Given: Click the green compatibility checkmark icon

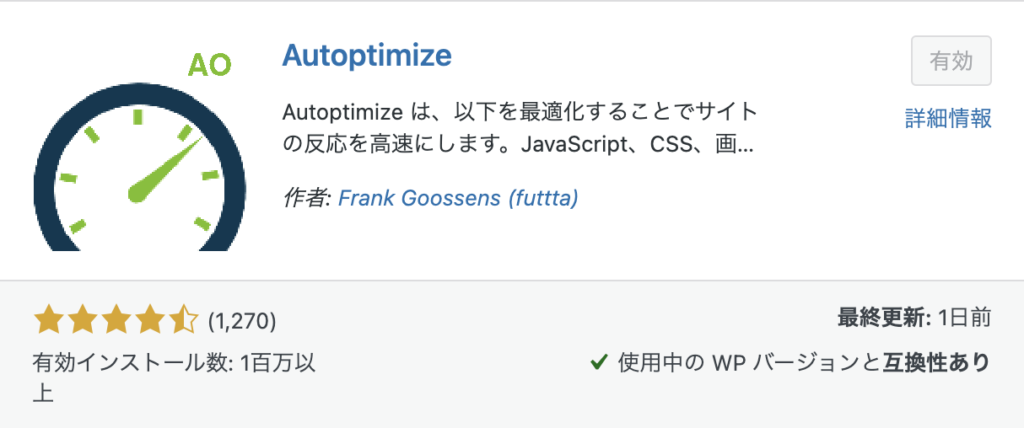Looking at the screenshot, I should pyautogui.click(x=599, y=361).
